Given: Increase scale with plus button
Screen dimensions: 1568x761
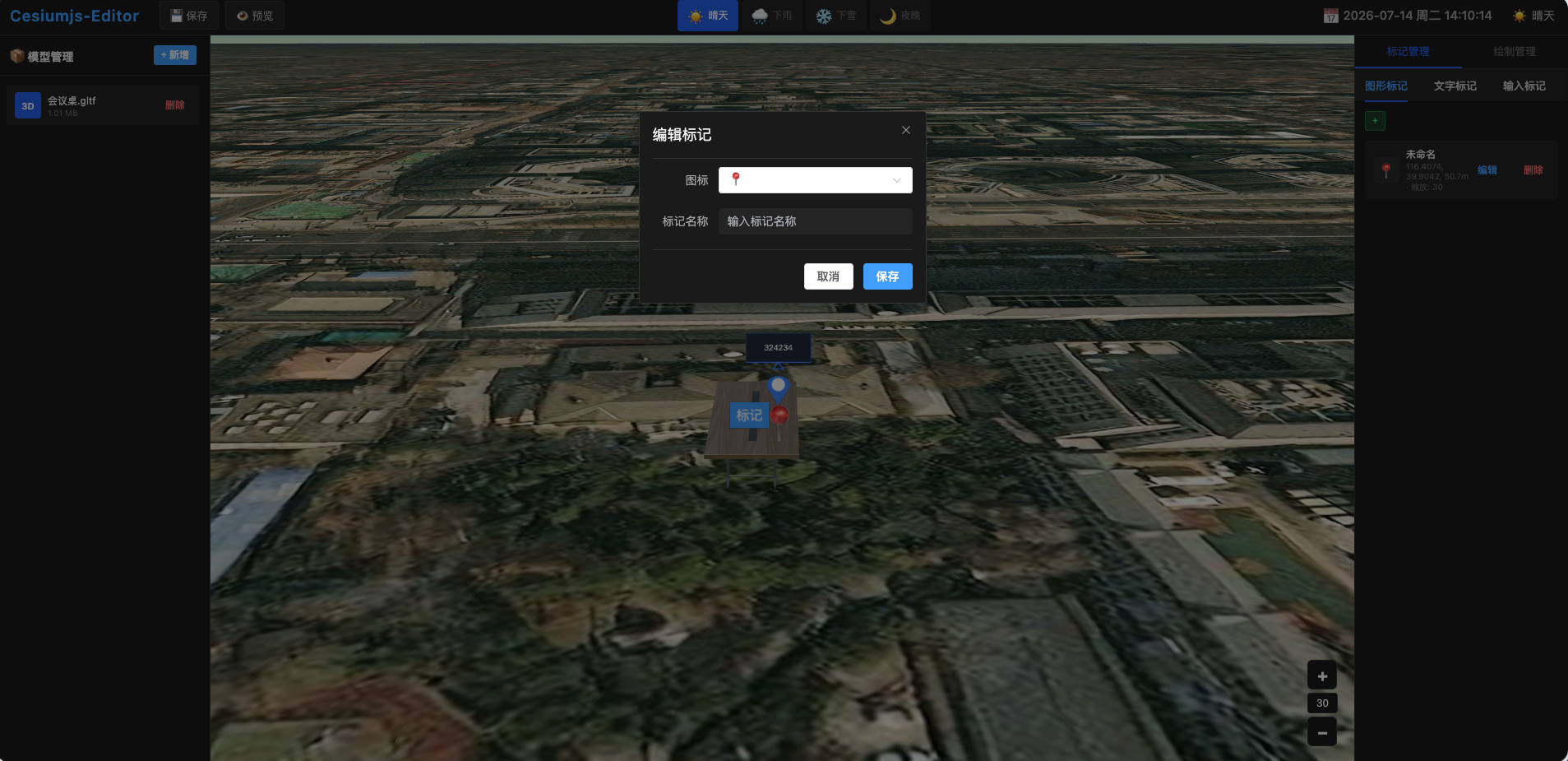Looking at the screenshot, I should pos(1322,676).
